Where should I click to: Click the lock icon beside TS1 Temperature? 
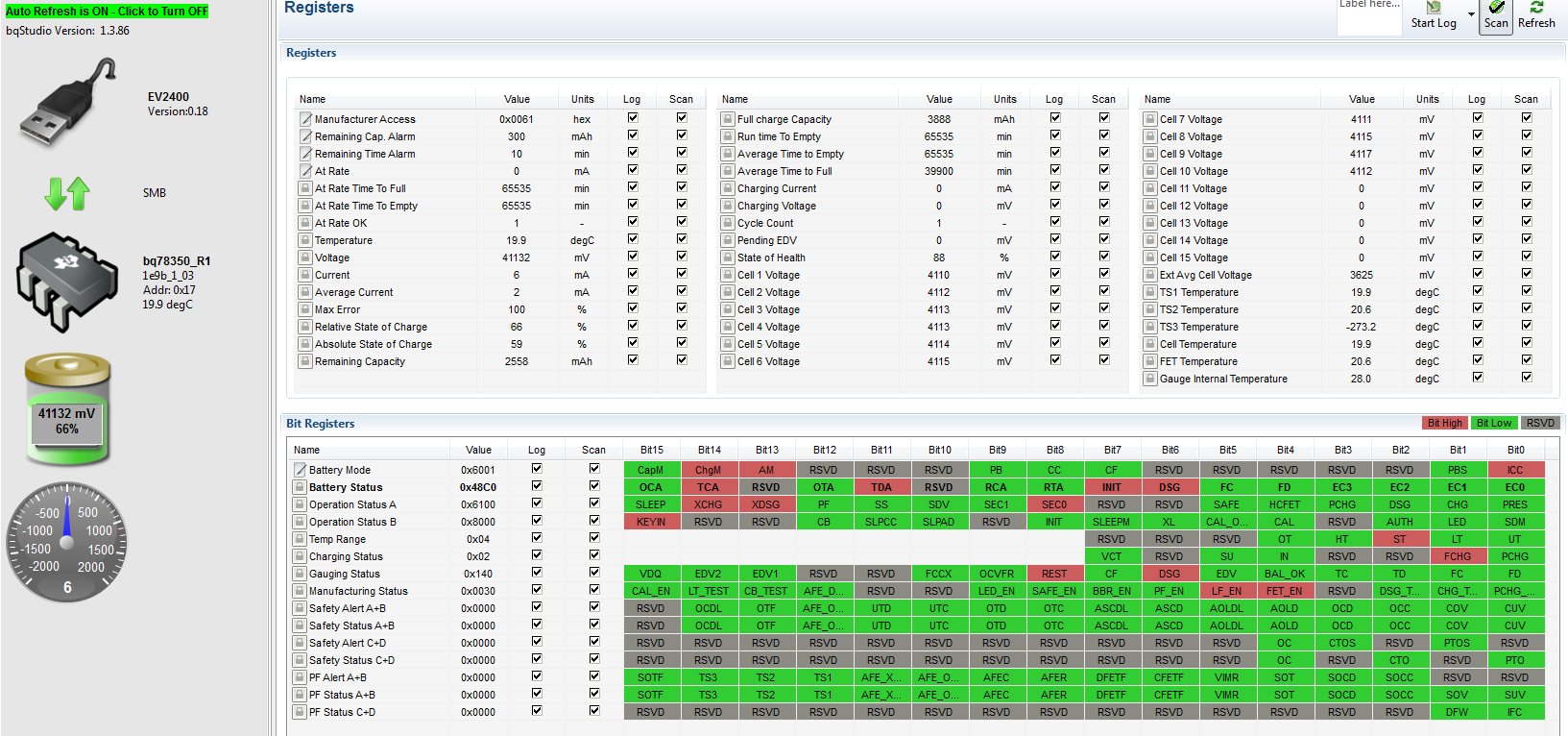pyautogui.click(x=1150, y=292)
